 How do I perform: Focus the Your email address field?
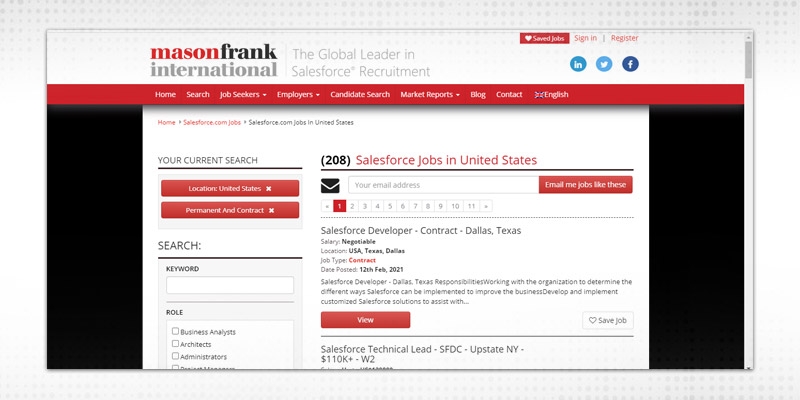[x=443, y=185]
